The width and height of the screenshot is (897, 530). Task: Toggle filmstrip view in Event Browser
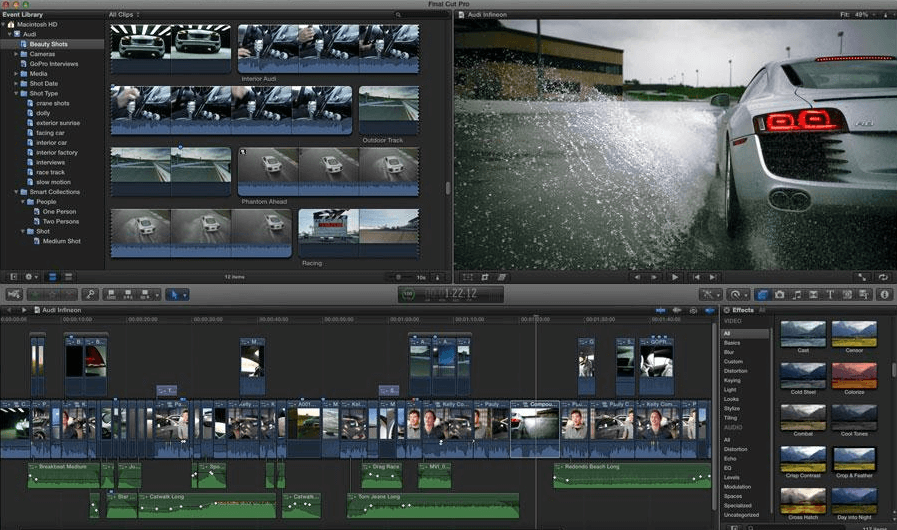[x=52, y=277]
